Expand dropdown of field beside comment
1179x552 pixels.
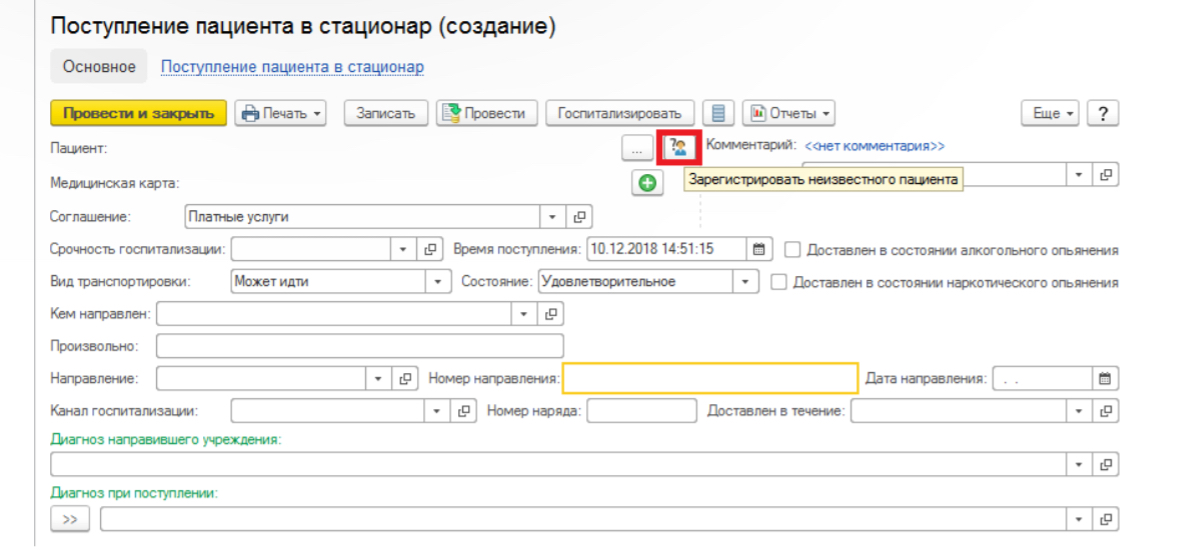pyautogui.click(x=1079, y=174)
